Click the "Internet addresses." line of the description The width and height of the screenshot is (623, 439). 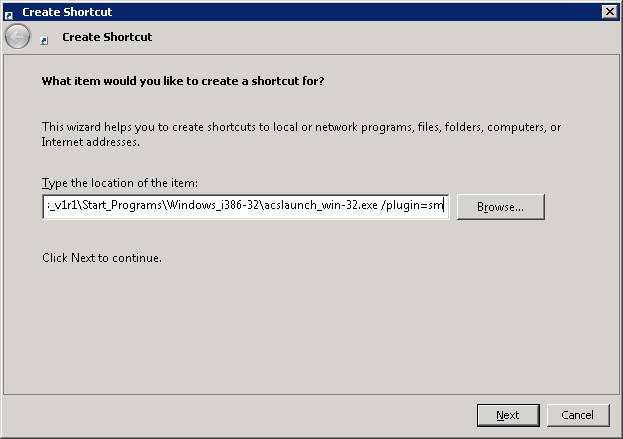point(90,142)
